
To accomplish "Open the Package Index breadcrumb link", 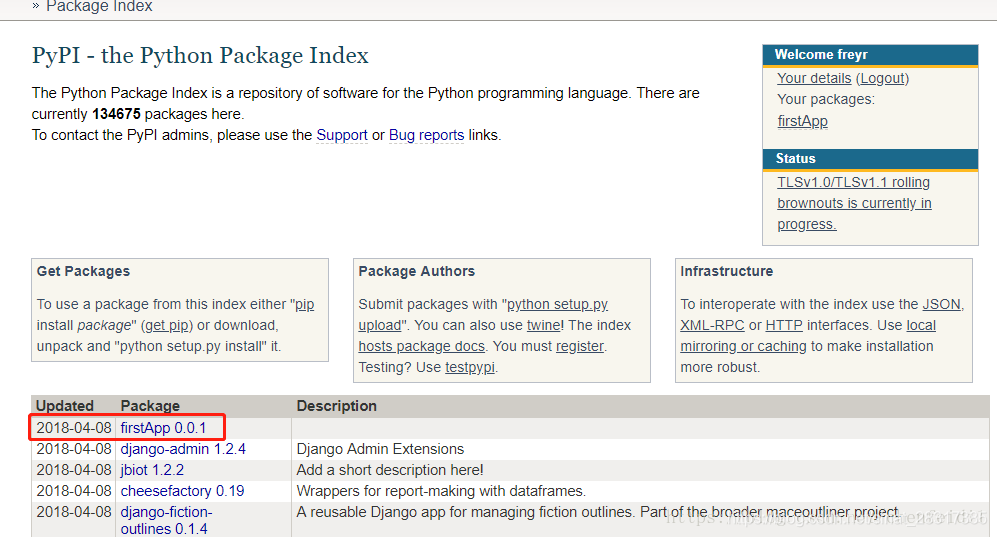I will pyautogui.click(x=99, y=6).
